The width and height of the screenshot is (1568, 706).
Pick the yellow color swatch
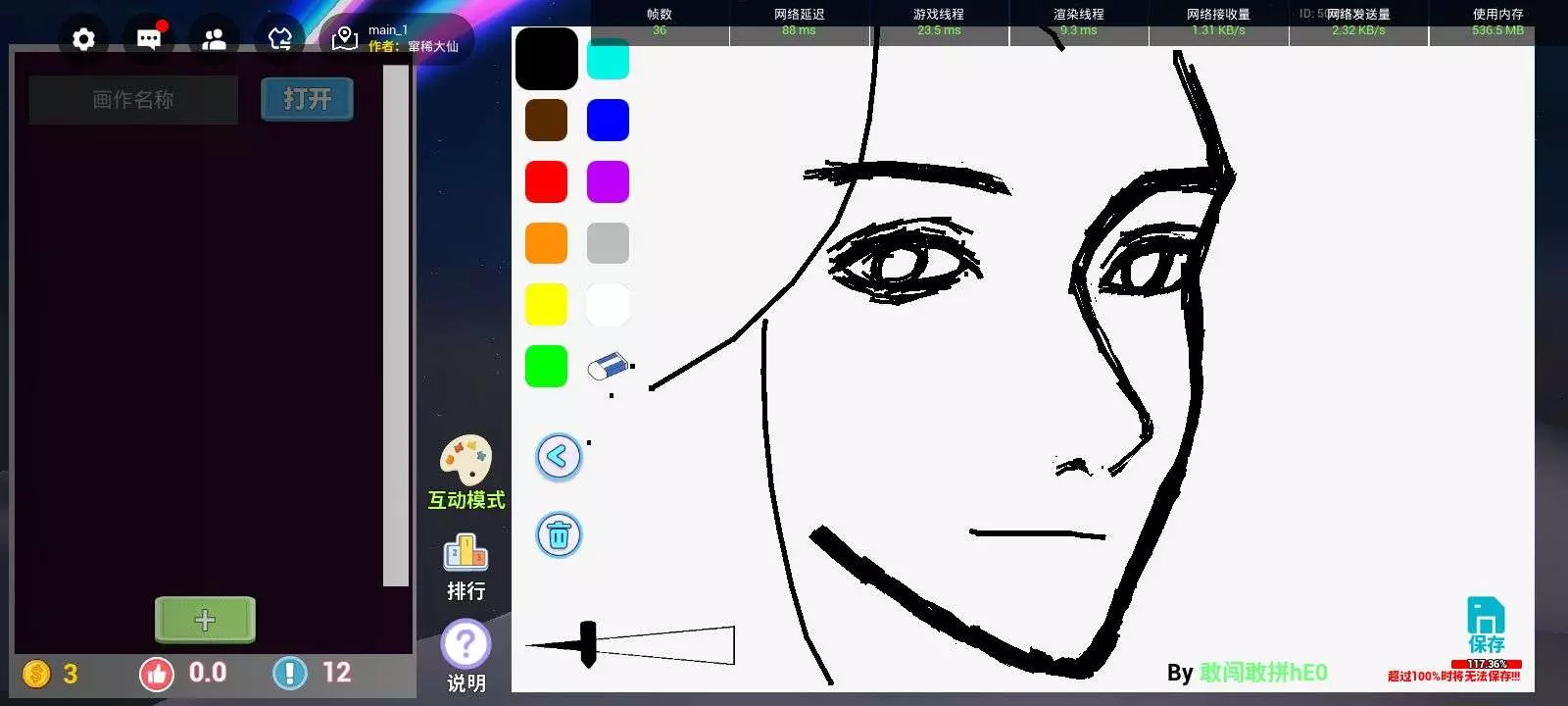(x=546, y=305)
